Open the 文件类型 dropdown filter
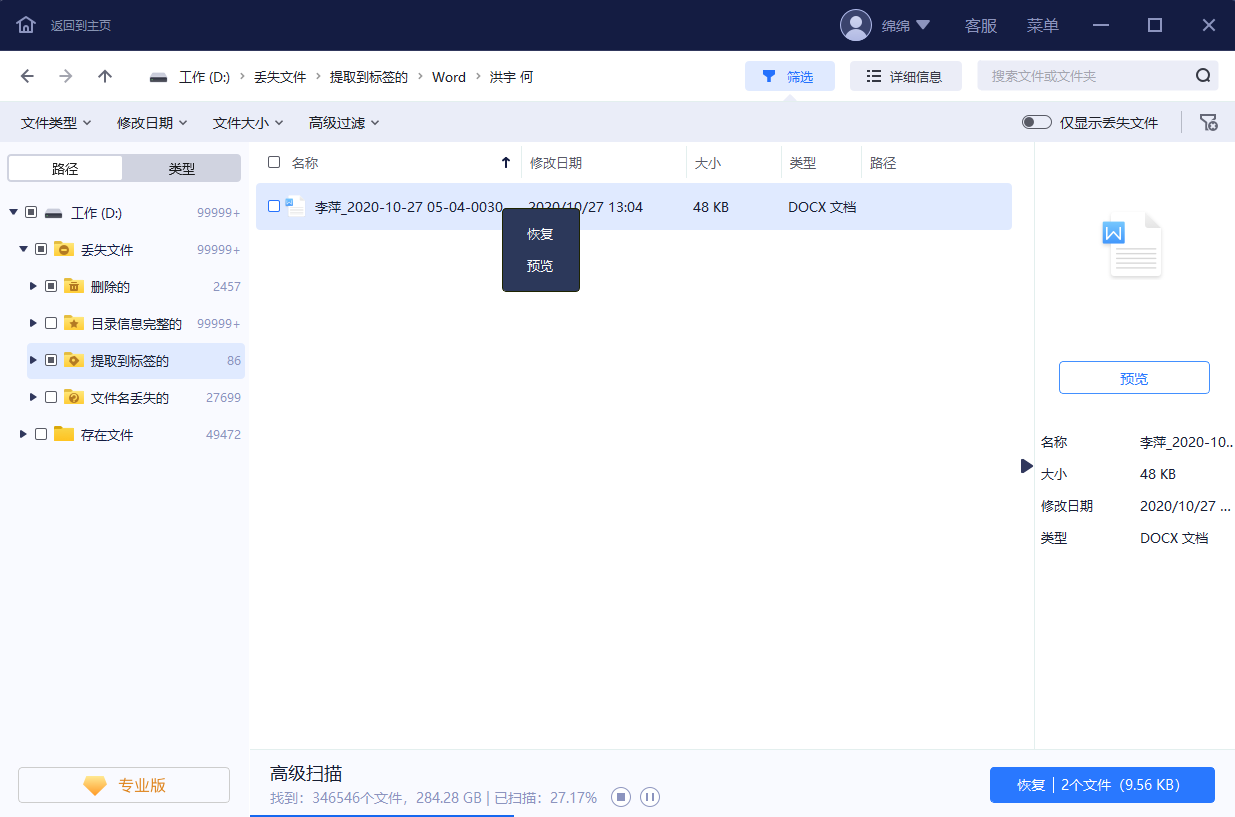 (56, 123)
